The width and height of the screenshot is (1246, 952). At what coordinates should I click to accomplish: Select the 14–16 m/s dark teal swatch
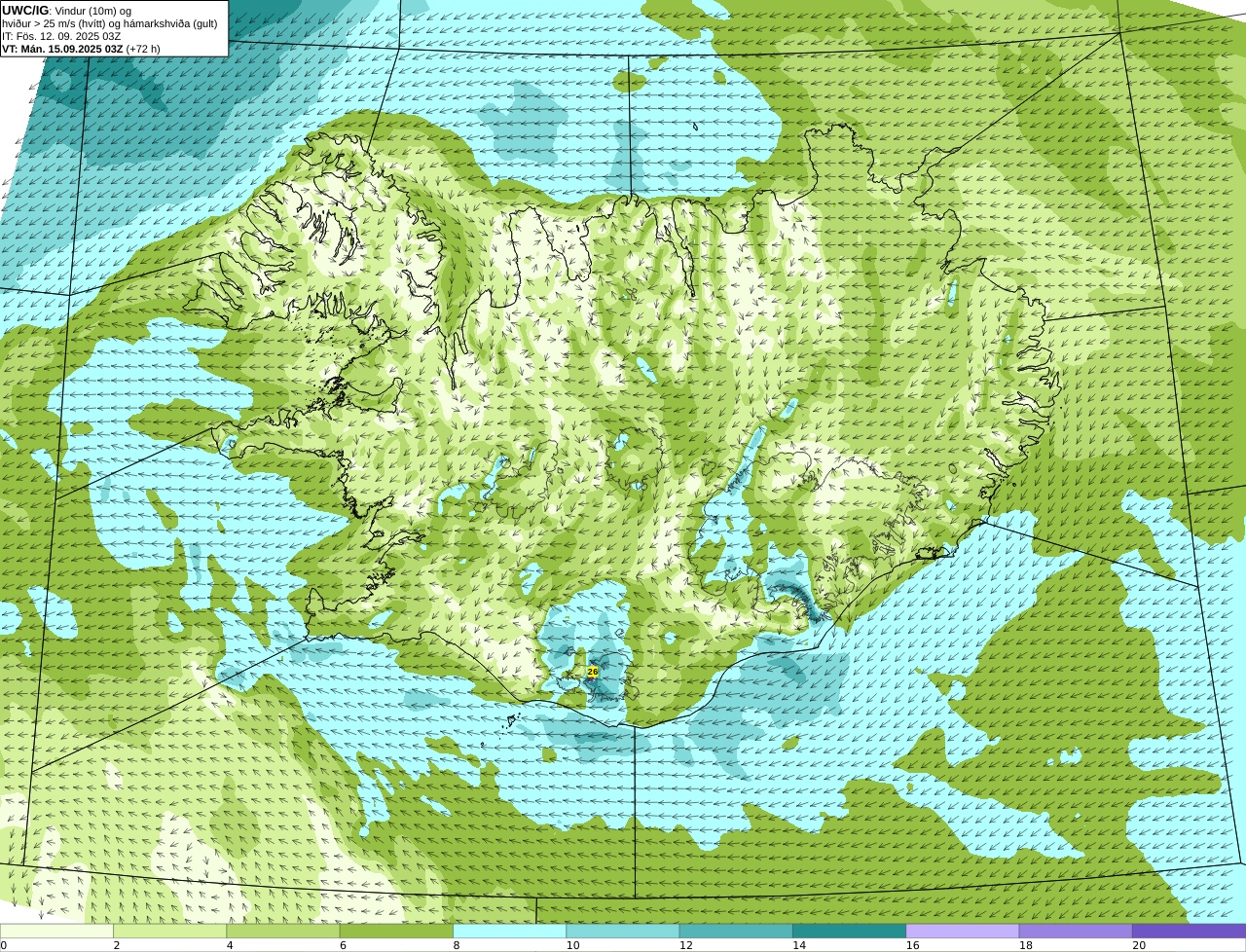coord(850,931)
